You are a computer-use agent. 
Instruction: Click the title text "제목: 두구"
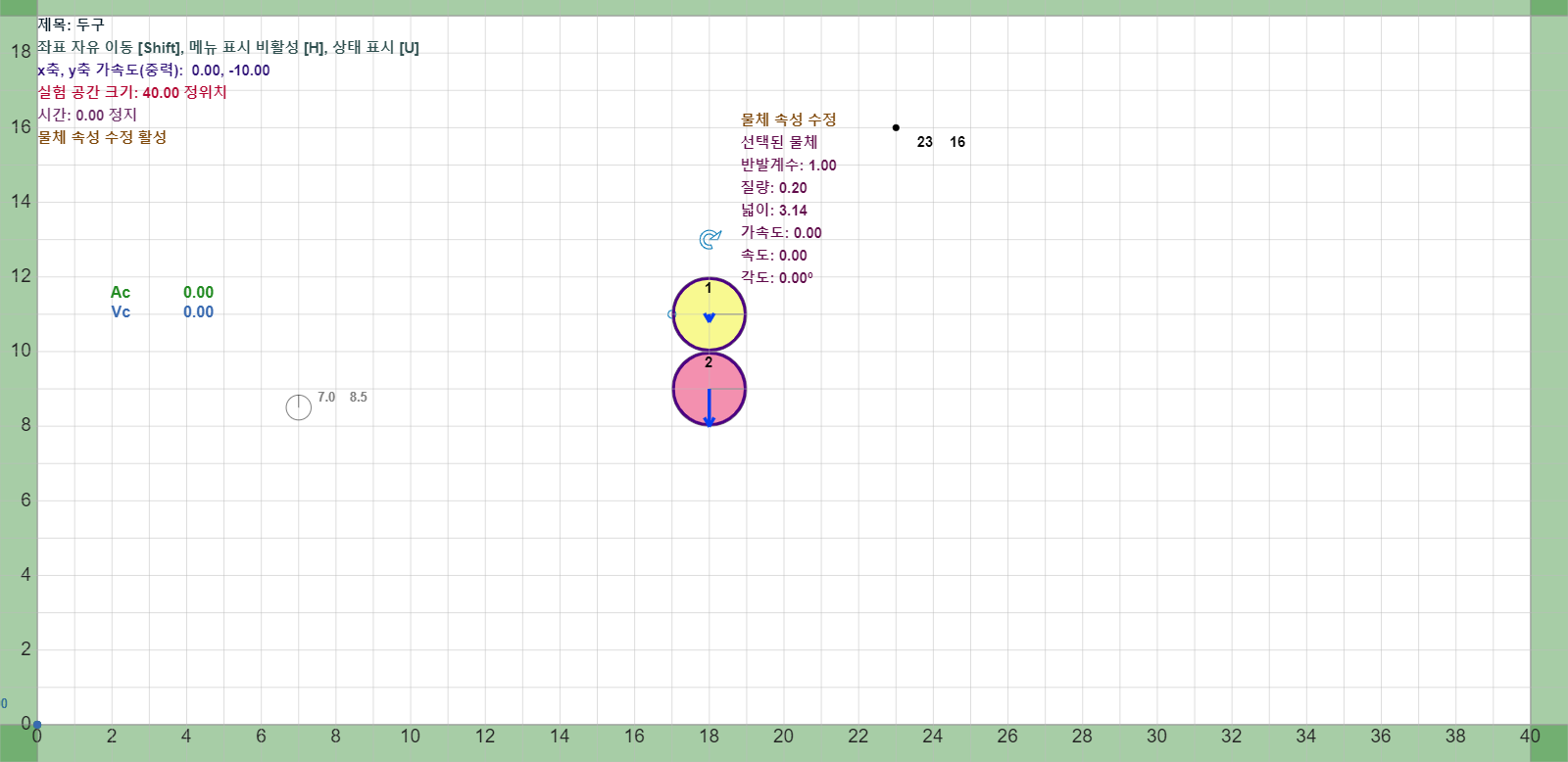71,24
